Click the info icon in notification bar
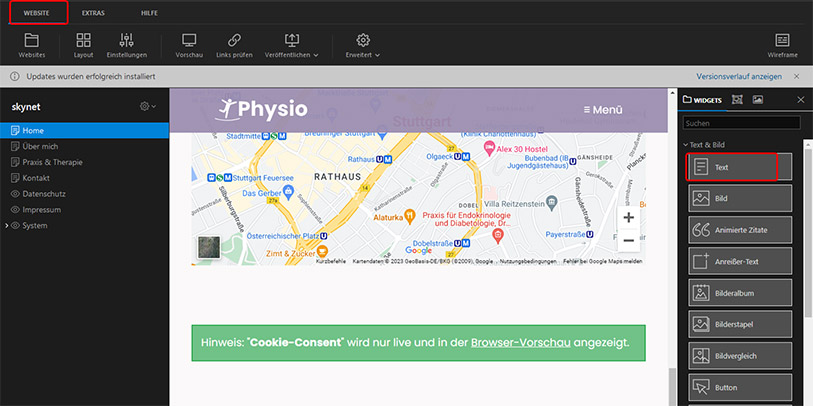The width and height of the screenshot is (813, 406). (15, 76)
